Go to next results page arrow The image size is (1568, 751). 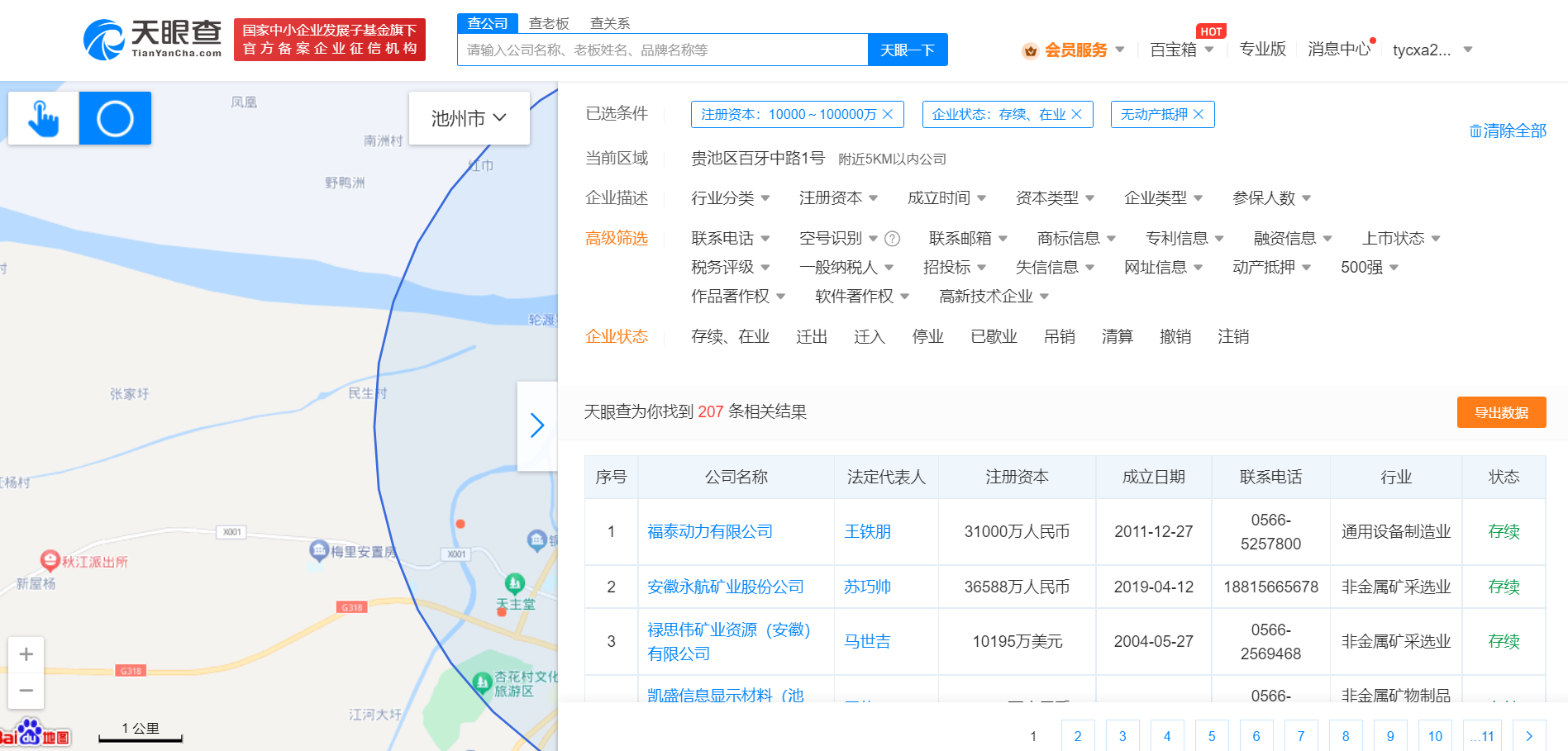1529,736
